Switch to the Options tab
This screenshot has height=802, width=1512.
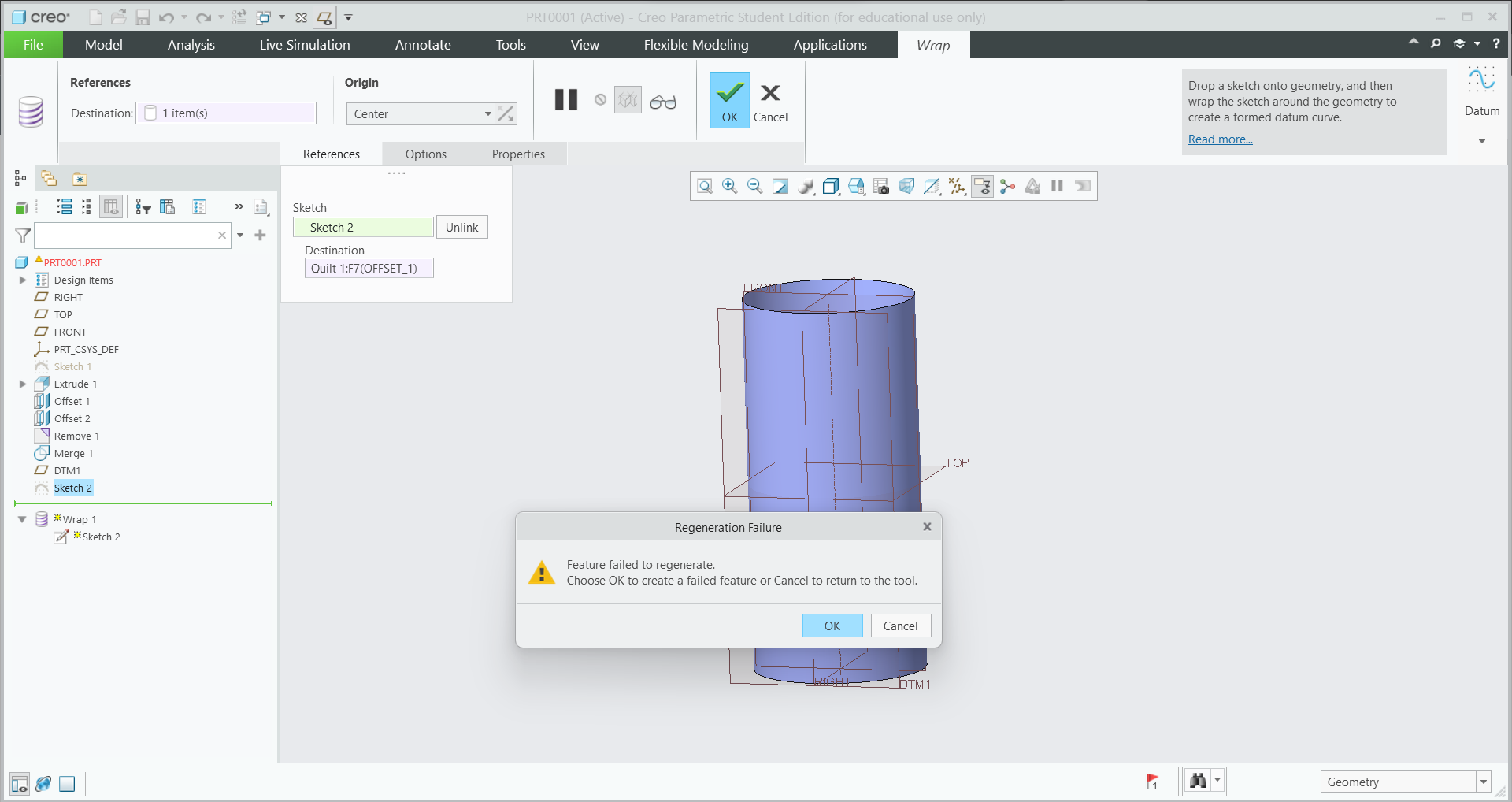point(425,154)
